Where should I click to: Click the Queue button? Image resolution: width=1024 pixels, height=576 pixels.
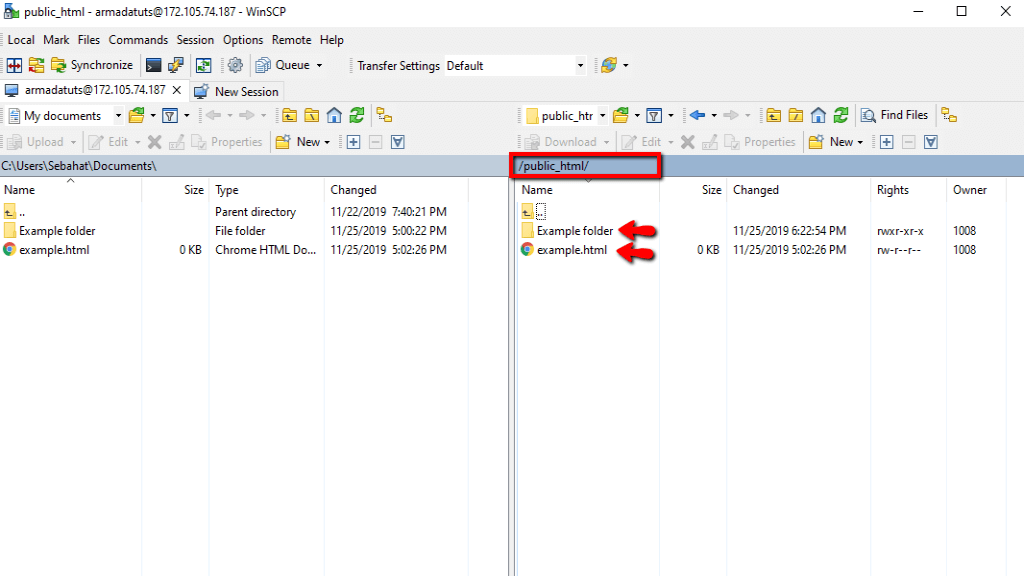pyautogui.click(x=283, y=65)
